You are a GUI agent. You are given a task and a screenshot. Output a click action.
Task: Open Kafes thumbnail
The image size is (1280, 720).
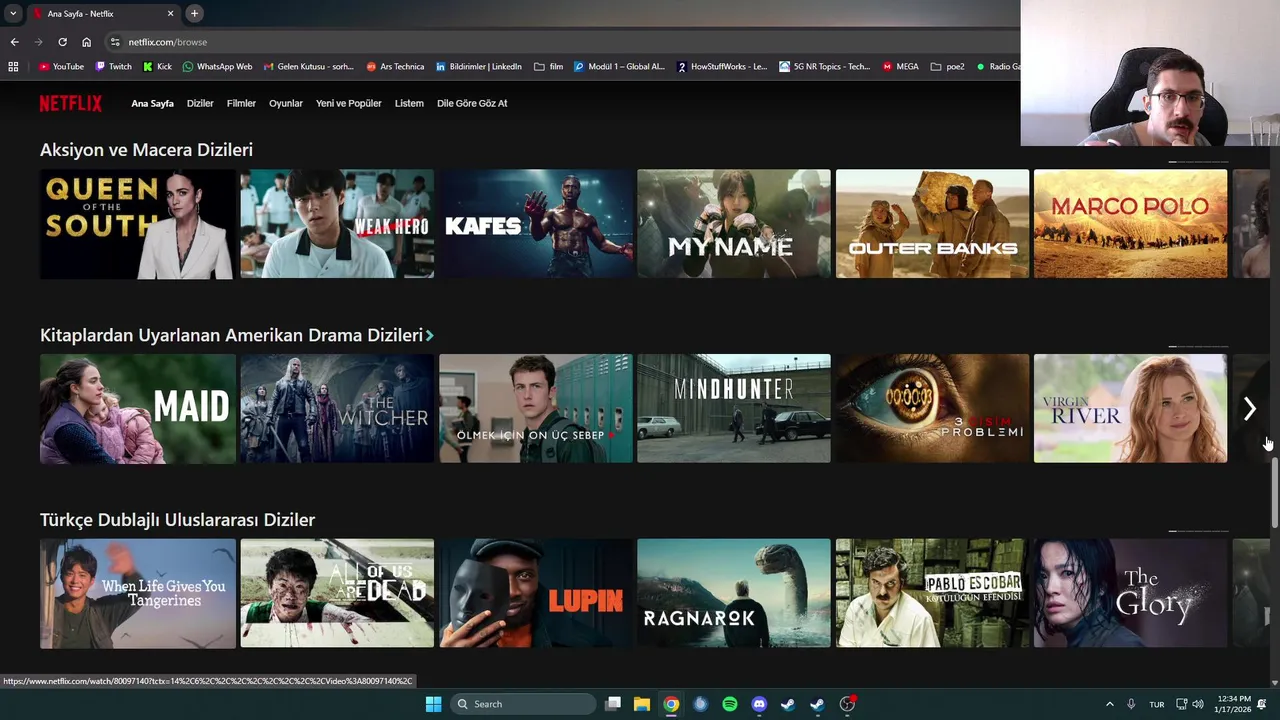(536, 224)
